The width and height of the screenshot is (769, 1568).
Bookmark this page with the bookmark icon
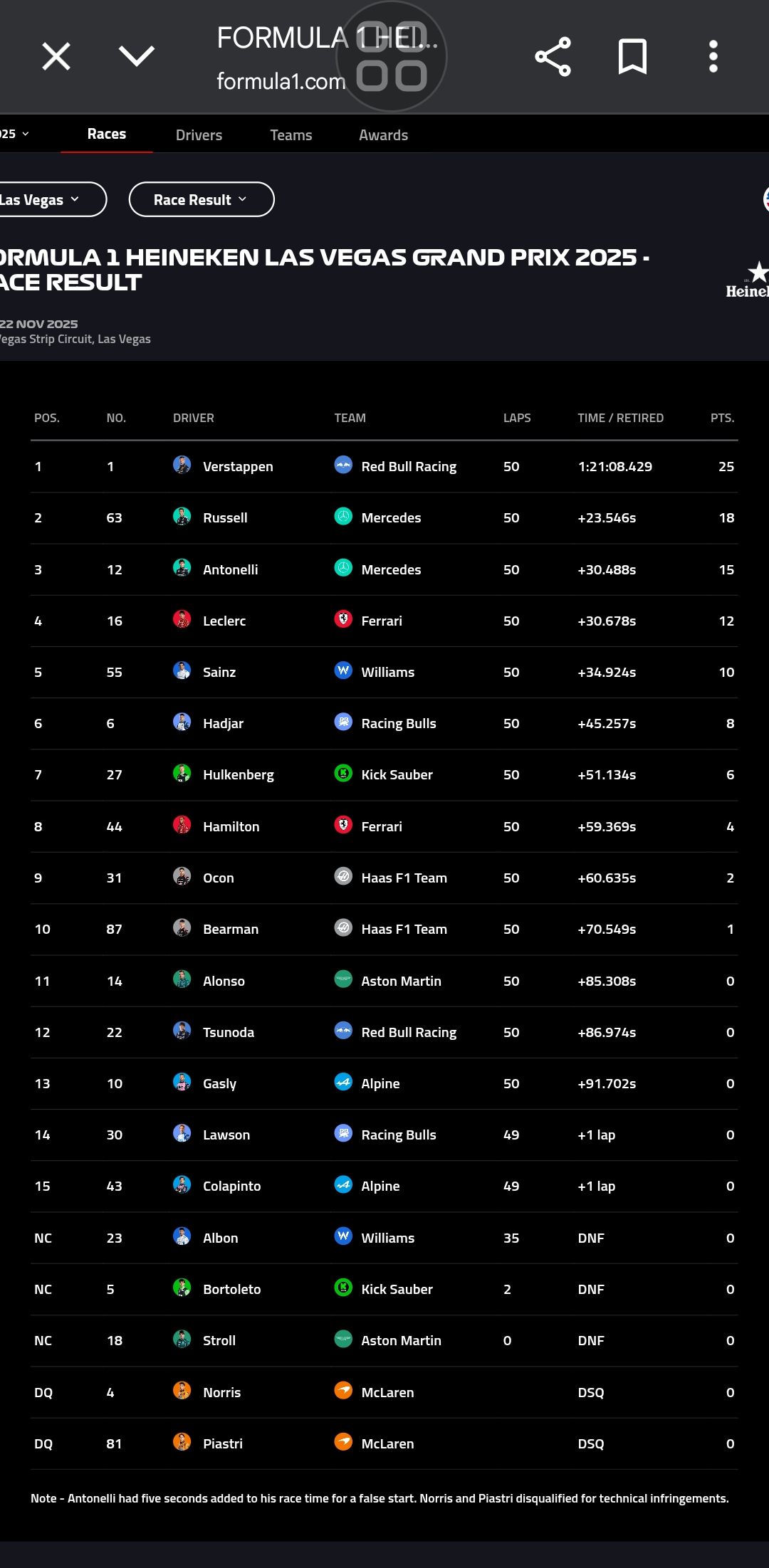click(x=632, y=57)
